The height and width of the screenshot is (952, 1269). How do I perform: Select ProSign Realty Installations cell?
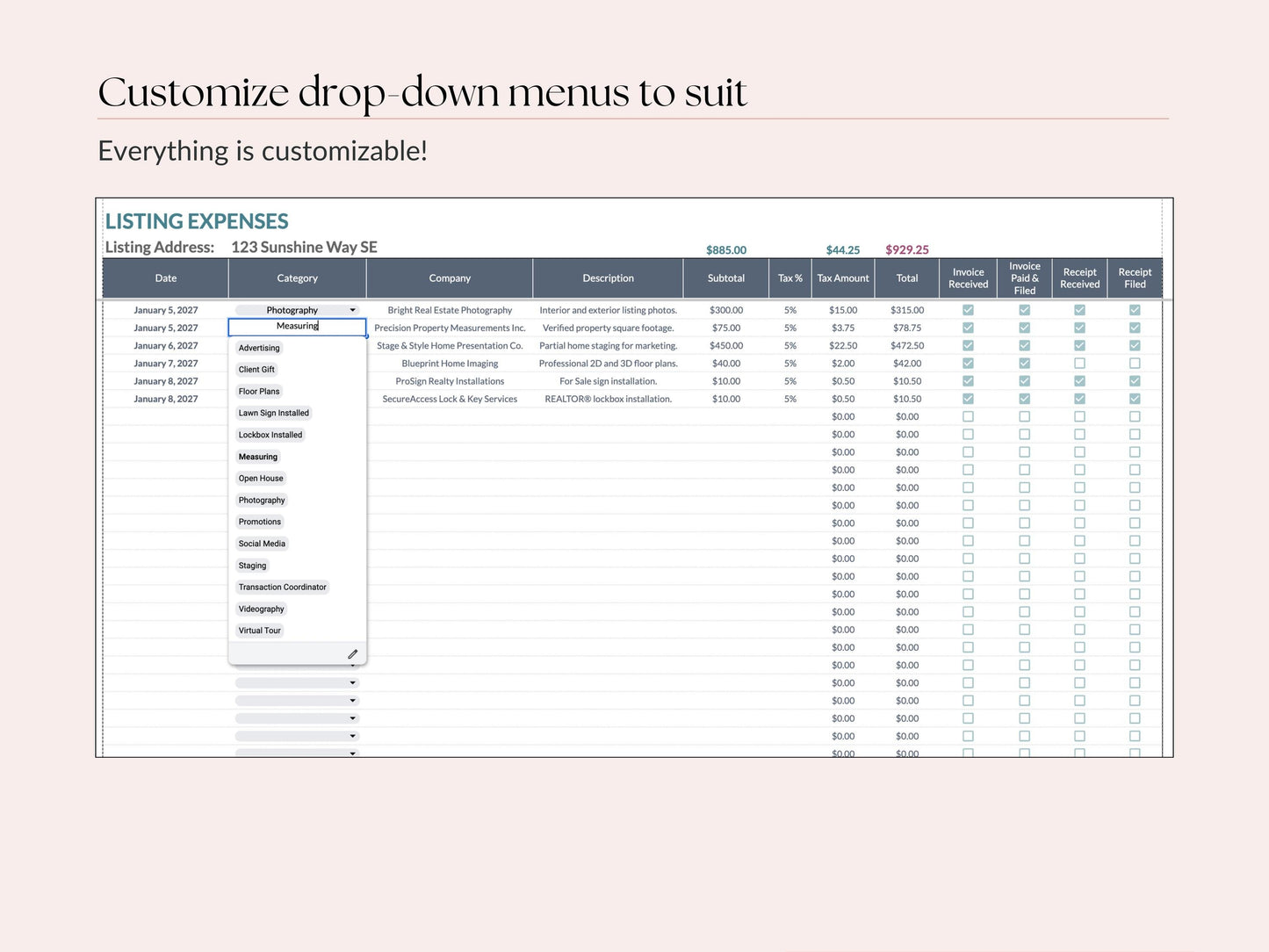(x=450, y=381)
